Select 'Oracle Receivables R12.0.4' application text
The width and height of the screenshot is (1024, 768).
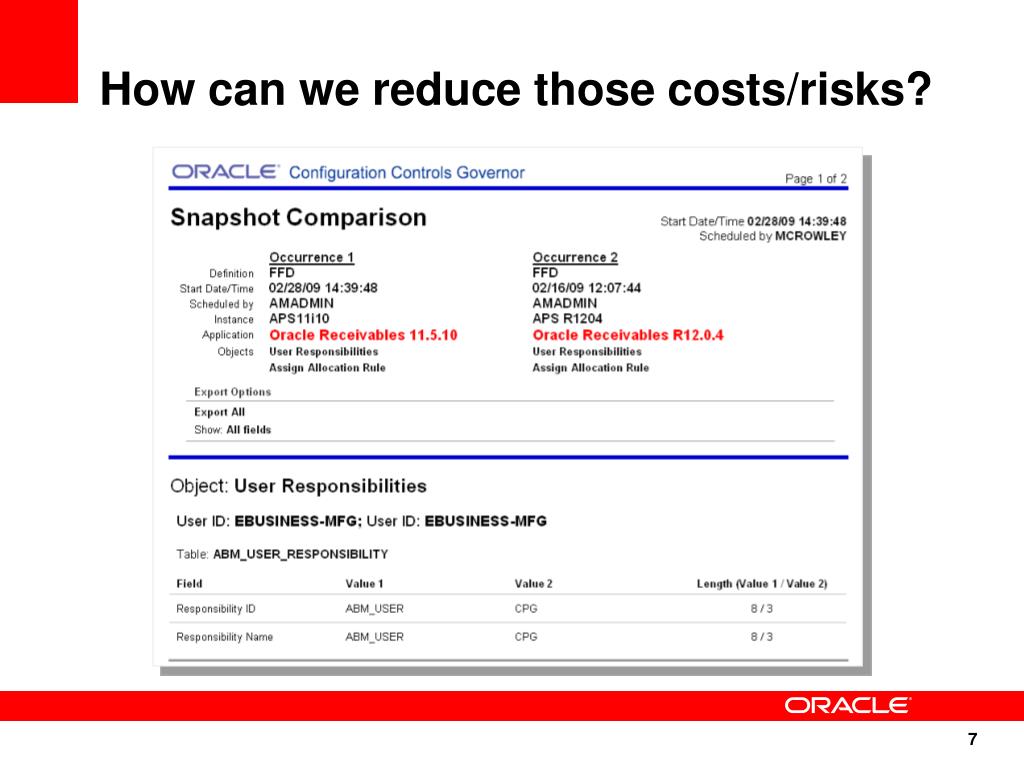[628, 335]
